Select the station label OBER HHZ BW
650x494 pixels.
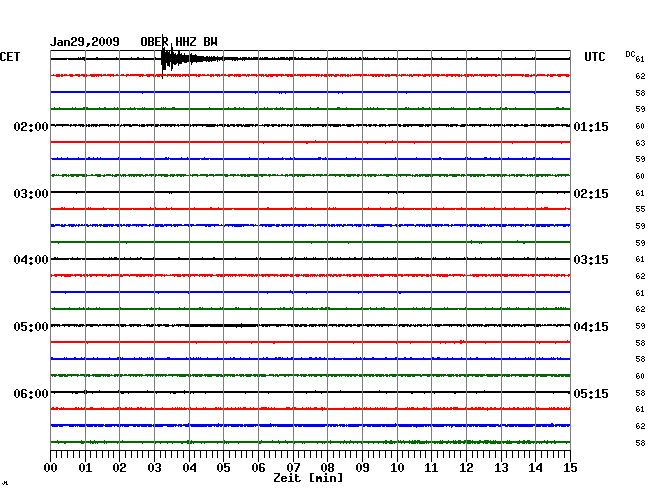coord(179,42)
